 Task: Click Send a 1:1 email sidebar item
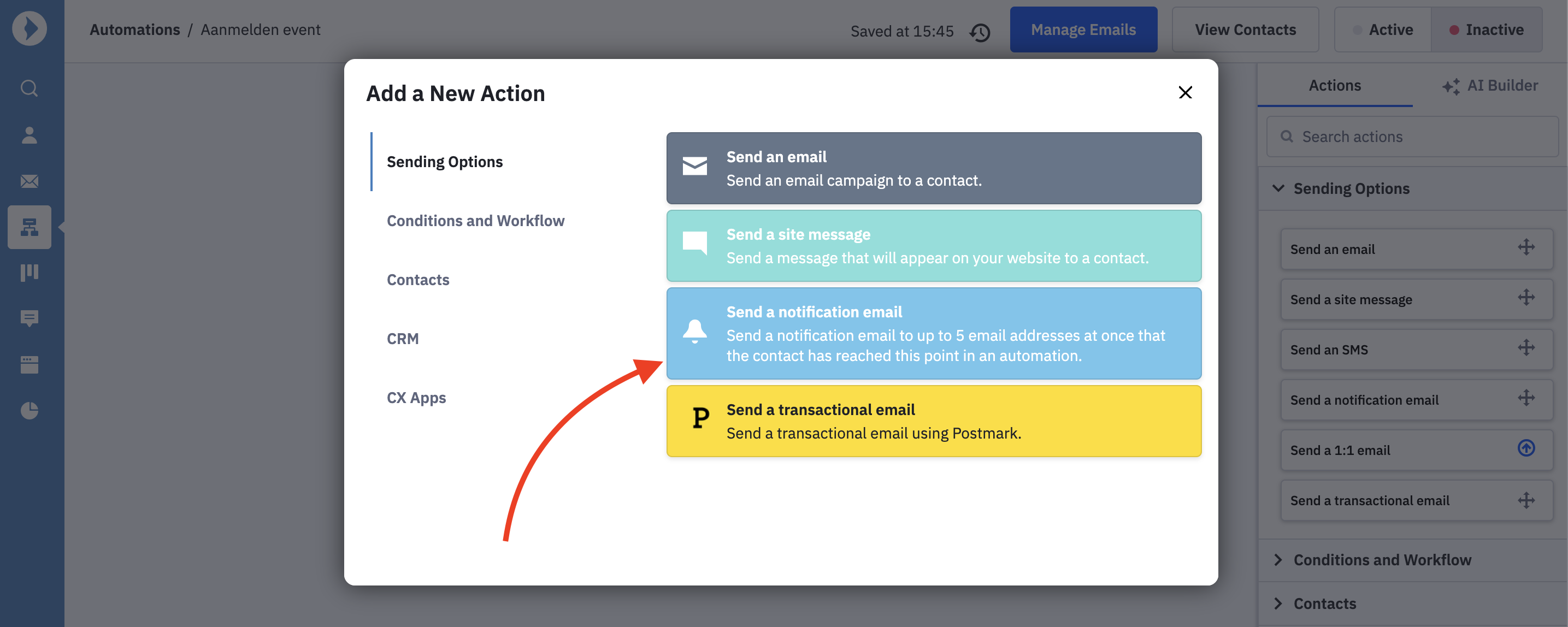pos(1417,450)
